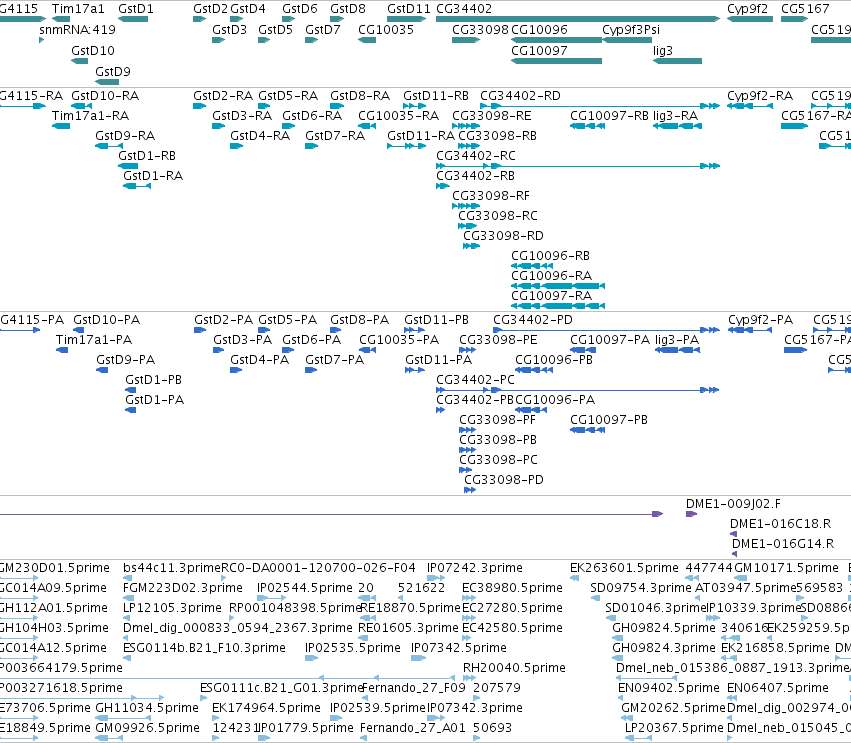Click the EN09402.5prime EST label

[x=669, y=688]
